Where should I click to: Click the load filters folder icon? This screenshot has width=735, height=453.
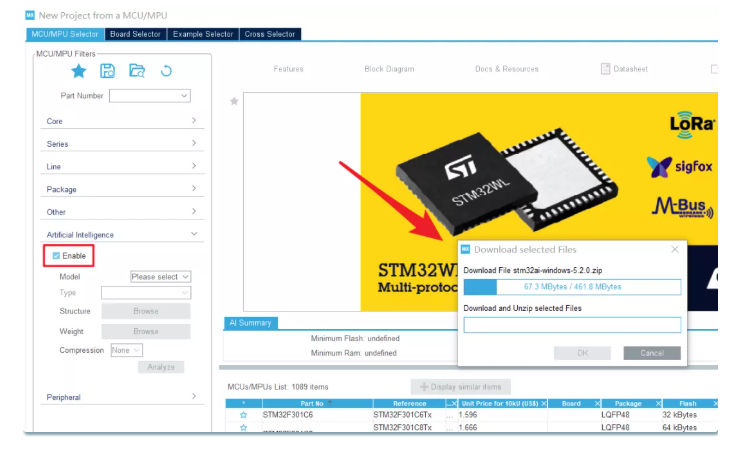pyautogui.click(x=137, y=71)
